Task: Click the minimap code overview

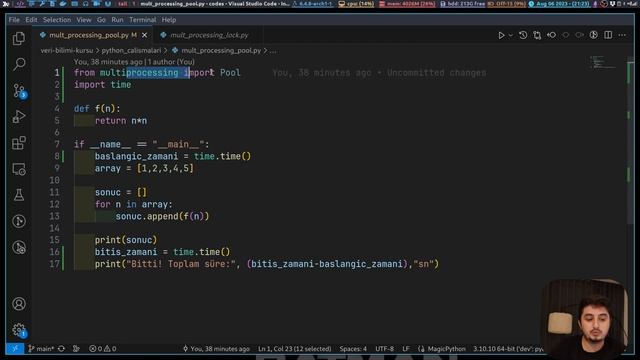Action: (602, 62)
